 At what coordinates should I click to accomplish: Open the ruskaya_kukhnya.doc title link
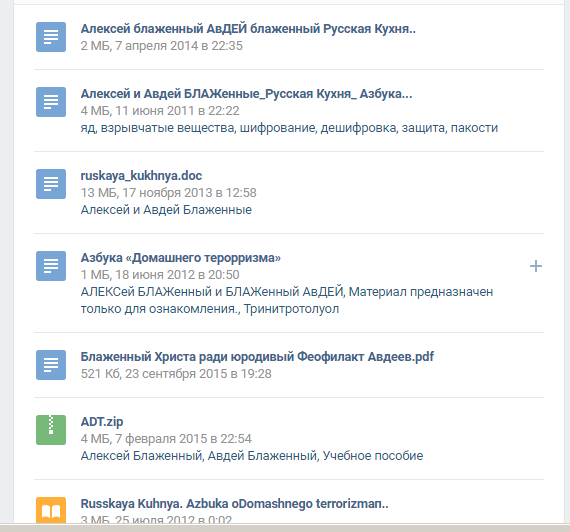[141, 176]
